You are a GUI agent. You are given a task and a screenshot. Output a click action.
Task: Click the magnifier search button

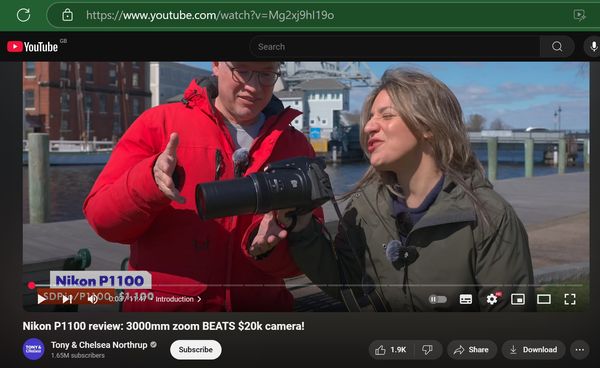[x=557, y=47]
